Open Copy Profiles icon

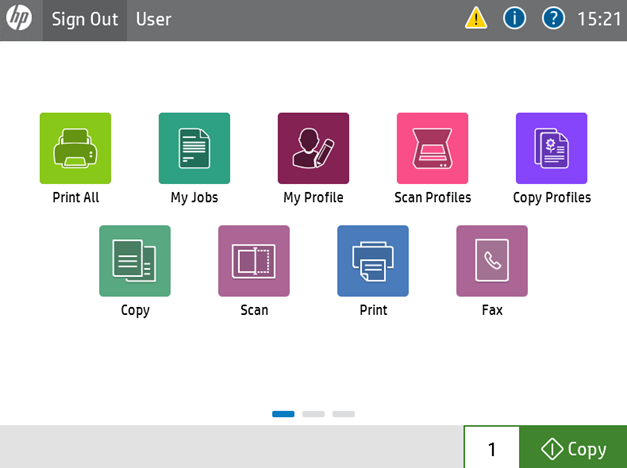click(551, 149)
